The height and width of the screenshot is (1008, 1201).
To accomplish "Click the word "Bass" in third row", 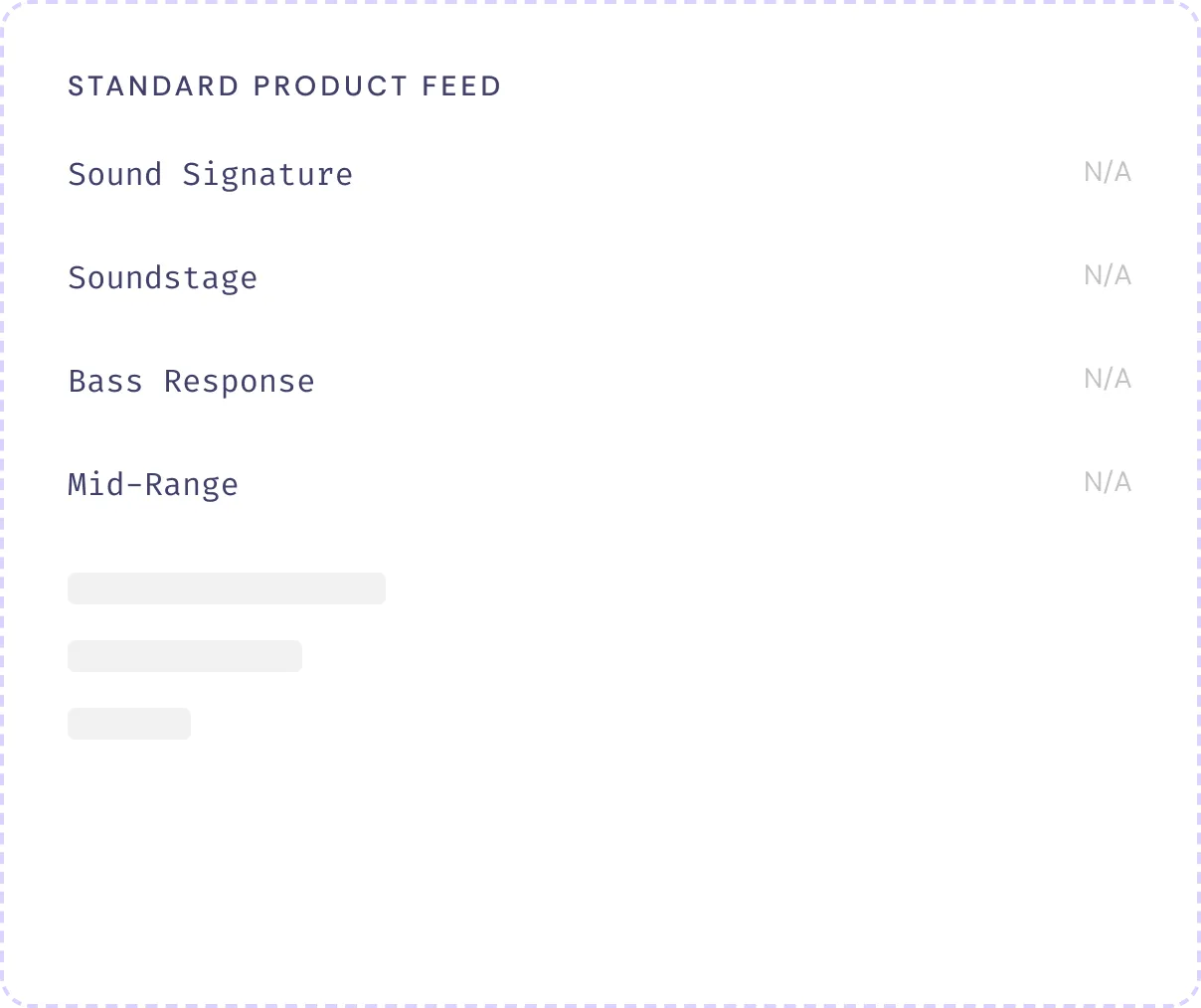I will click(105, 382).
